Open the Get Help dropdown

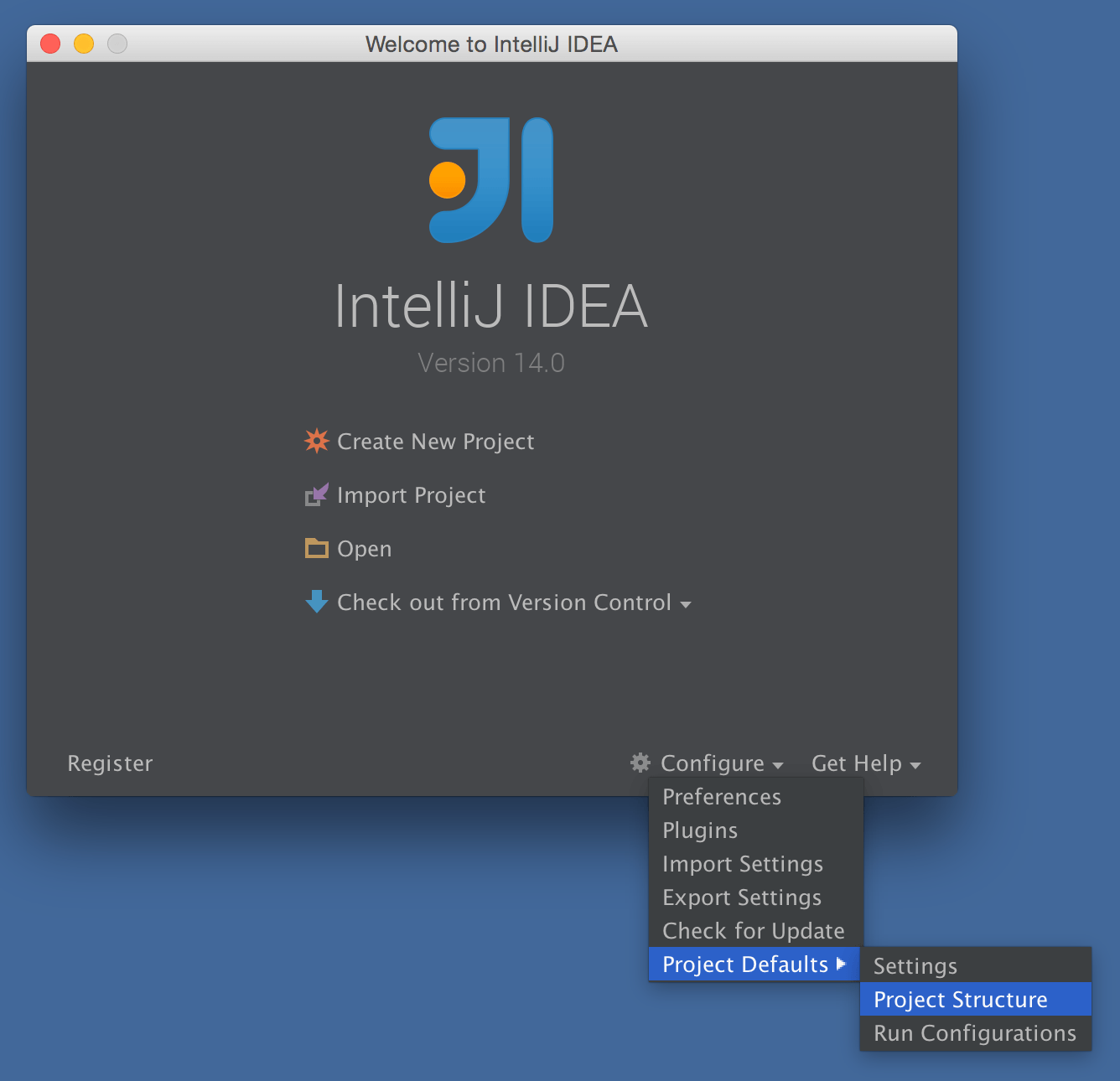pyautogui.click(x=856, y=763)
